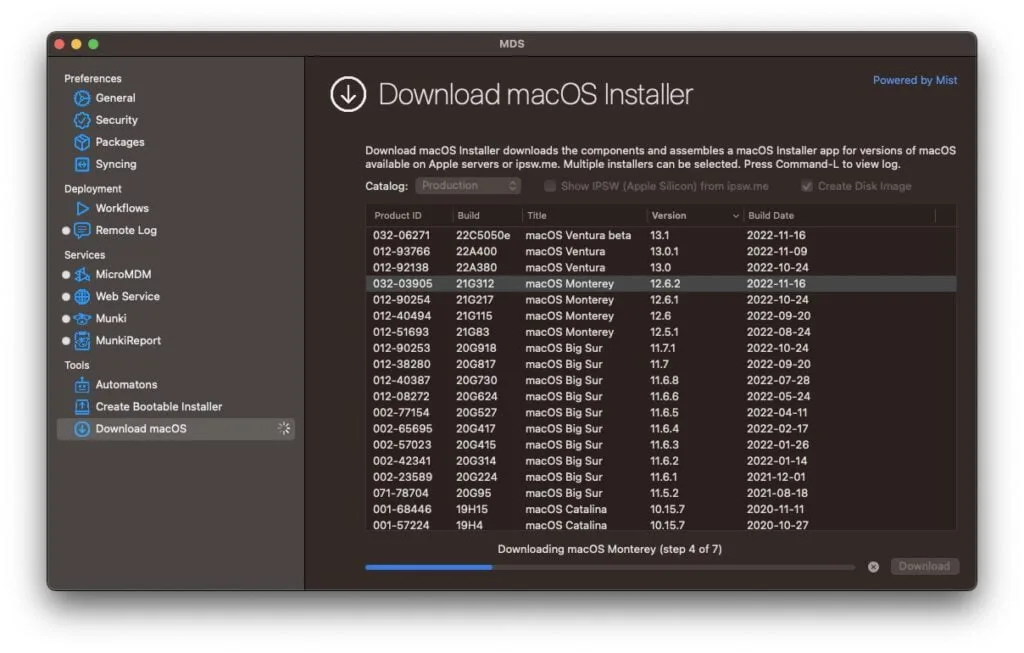The height and width of the screenshot is (653, 1024).
Task: Open the Catalog Production dropdown
Action: [468, 186]
